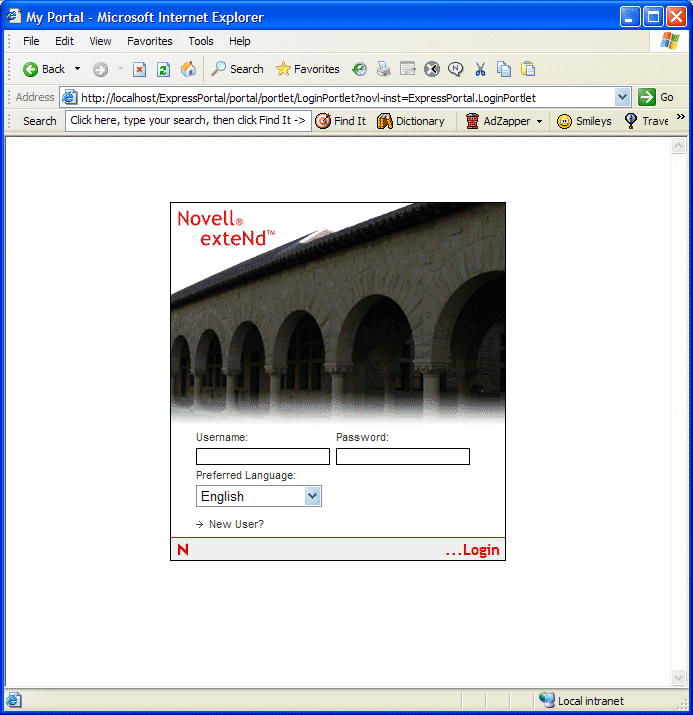
Task: Click the speech bubble N icon
Action: coord(455,69)
